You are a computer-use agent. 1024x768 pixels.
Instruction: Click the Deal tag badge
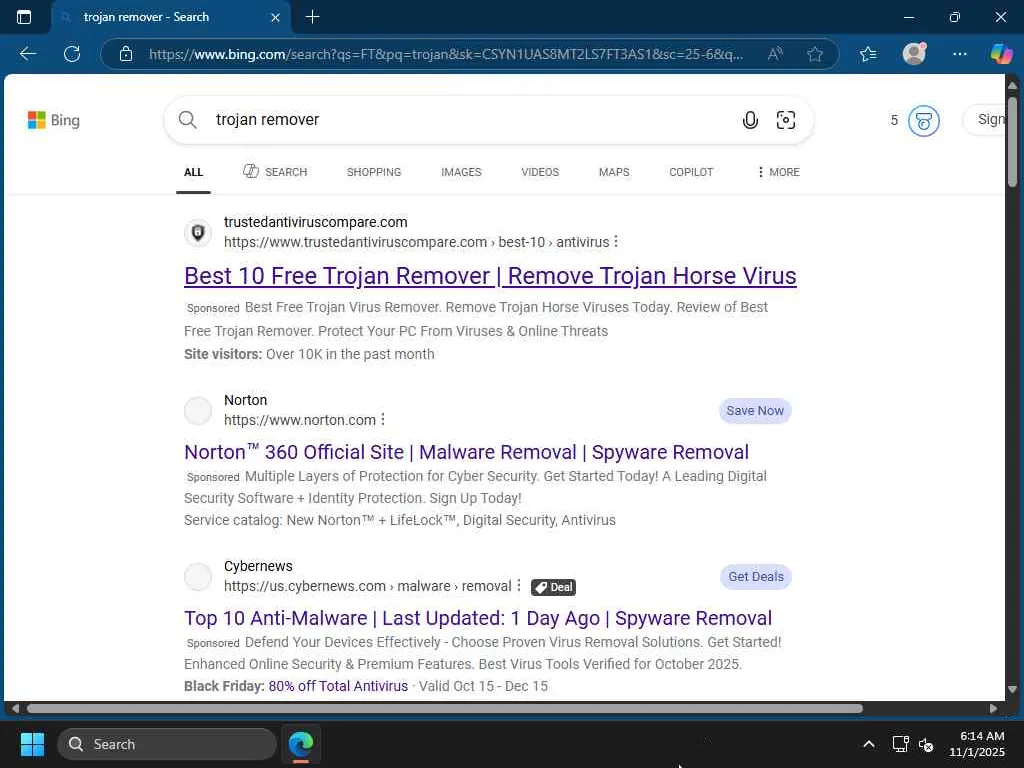553,587
